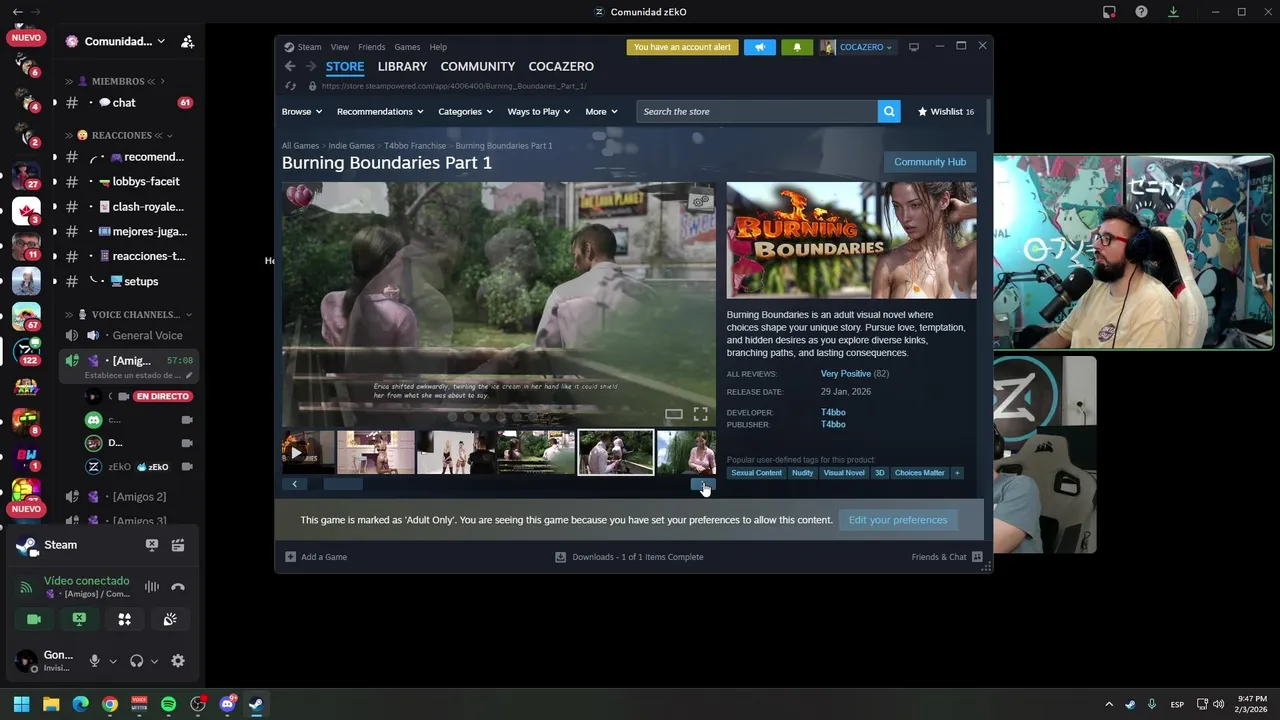Open the Friends menu
This screenshot has height=720, width=1280.
coord(371,47)
